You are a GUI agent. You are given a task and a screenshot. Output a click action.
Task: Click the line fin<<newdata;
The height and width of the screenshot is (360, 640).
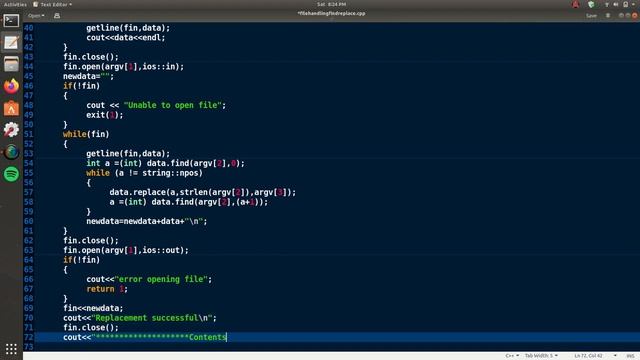[93, 308]
